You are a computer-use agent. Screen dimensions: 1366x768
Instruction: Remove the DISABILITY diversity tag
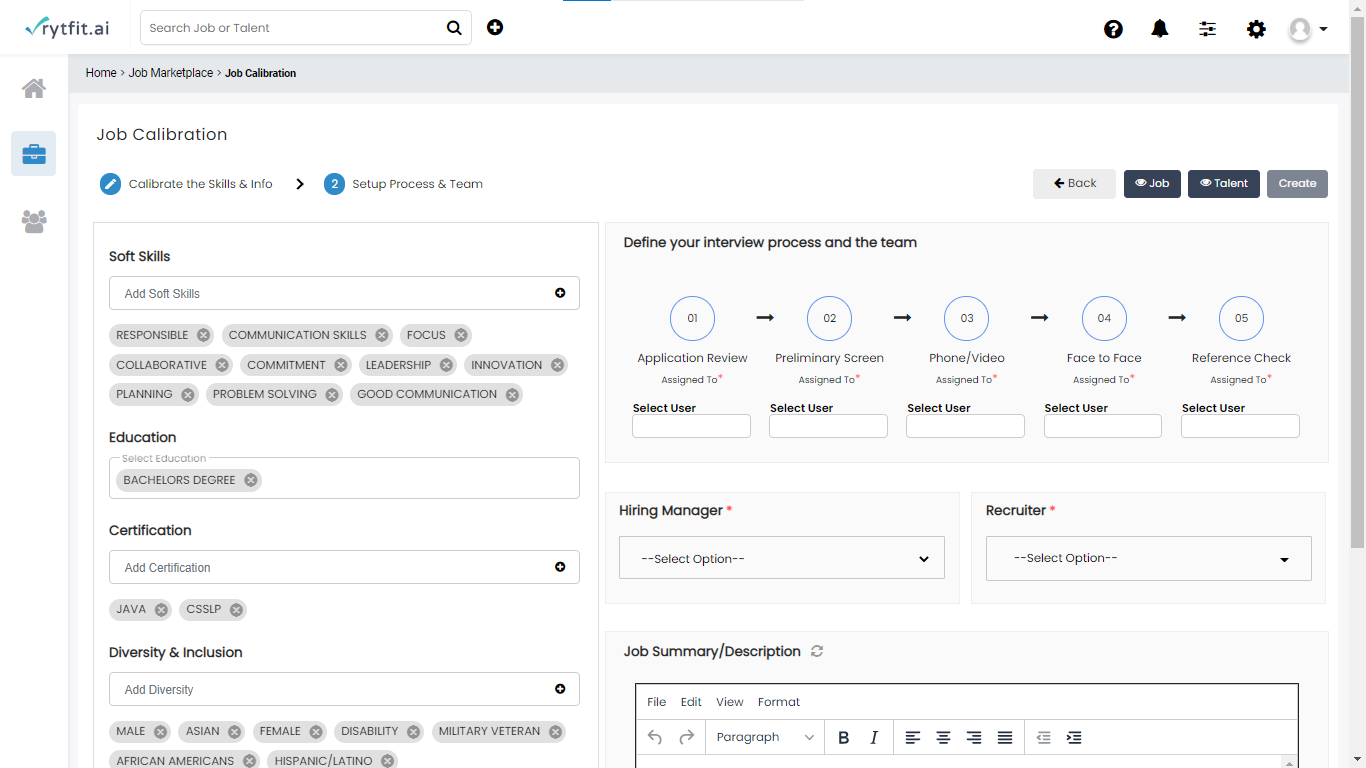click(x=413, y=731)
